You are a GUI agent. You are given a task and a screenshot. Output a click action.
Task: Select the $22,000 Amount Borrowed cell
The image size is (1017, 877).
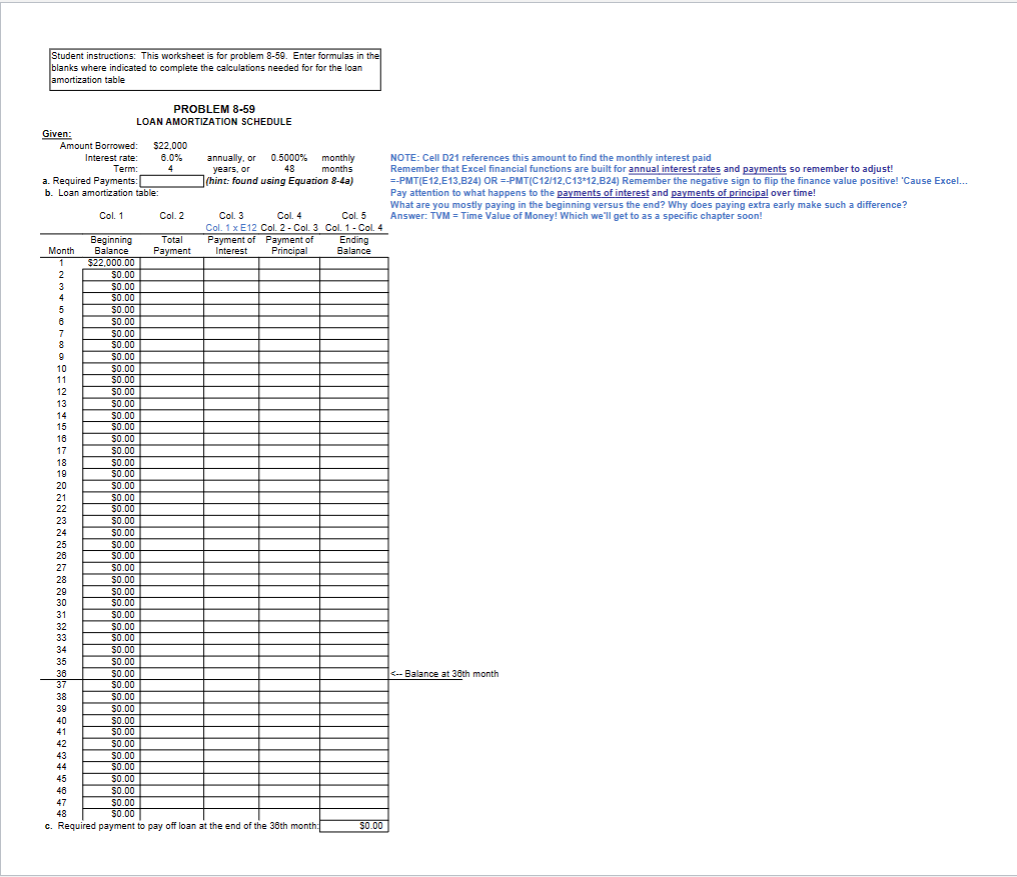coord(169,145)
